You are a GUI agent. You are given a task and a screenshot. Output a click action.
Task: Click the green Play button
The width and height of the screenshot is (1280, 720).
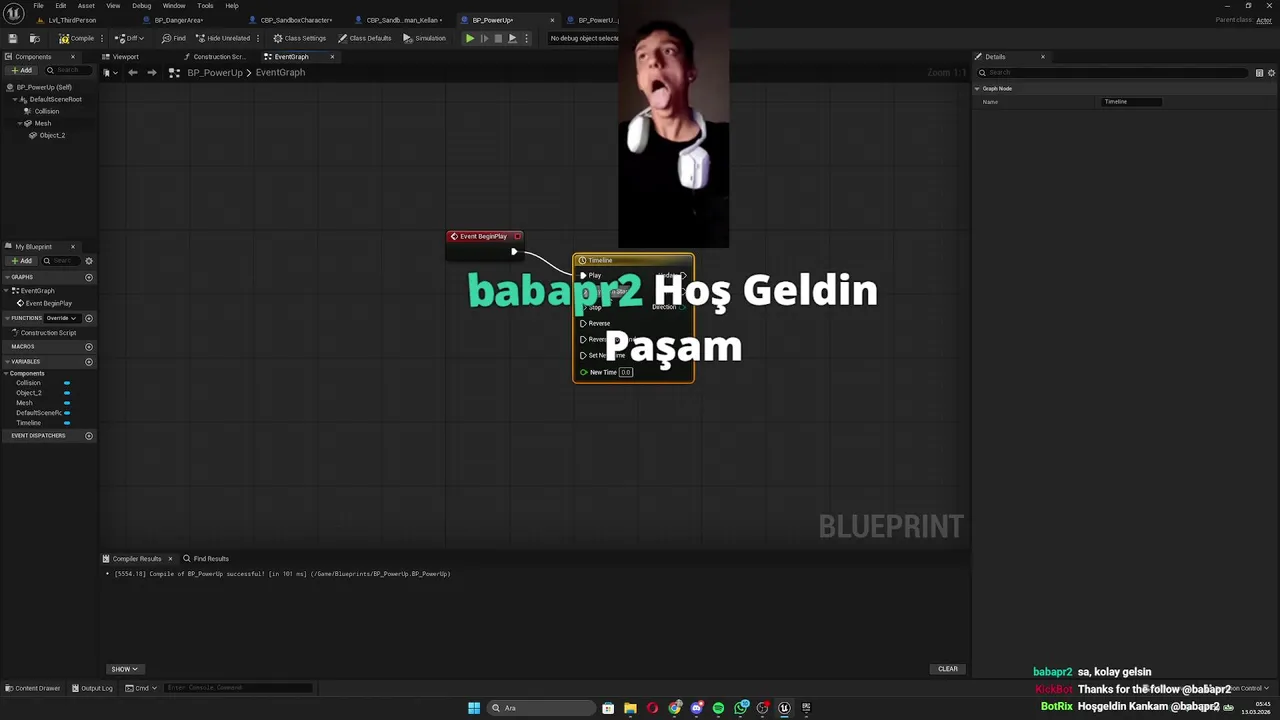(x=470, y=38)
